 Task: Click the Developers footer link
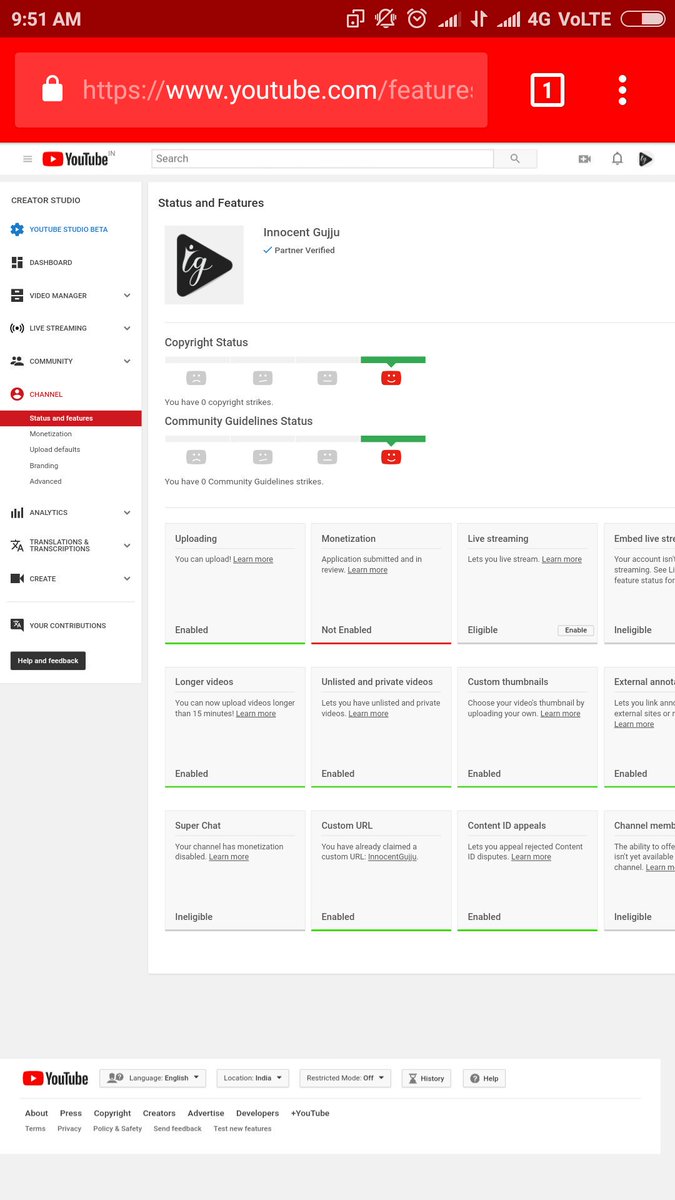click(258, 1113)
